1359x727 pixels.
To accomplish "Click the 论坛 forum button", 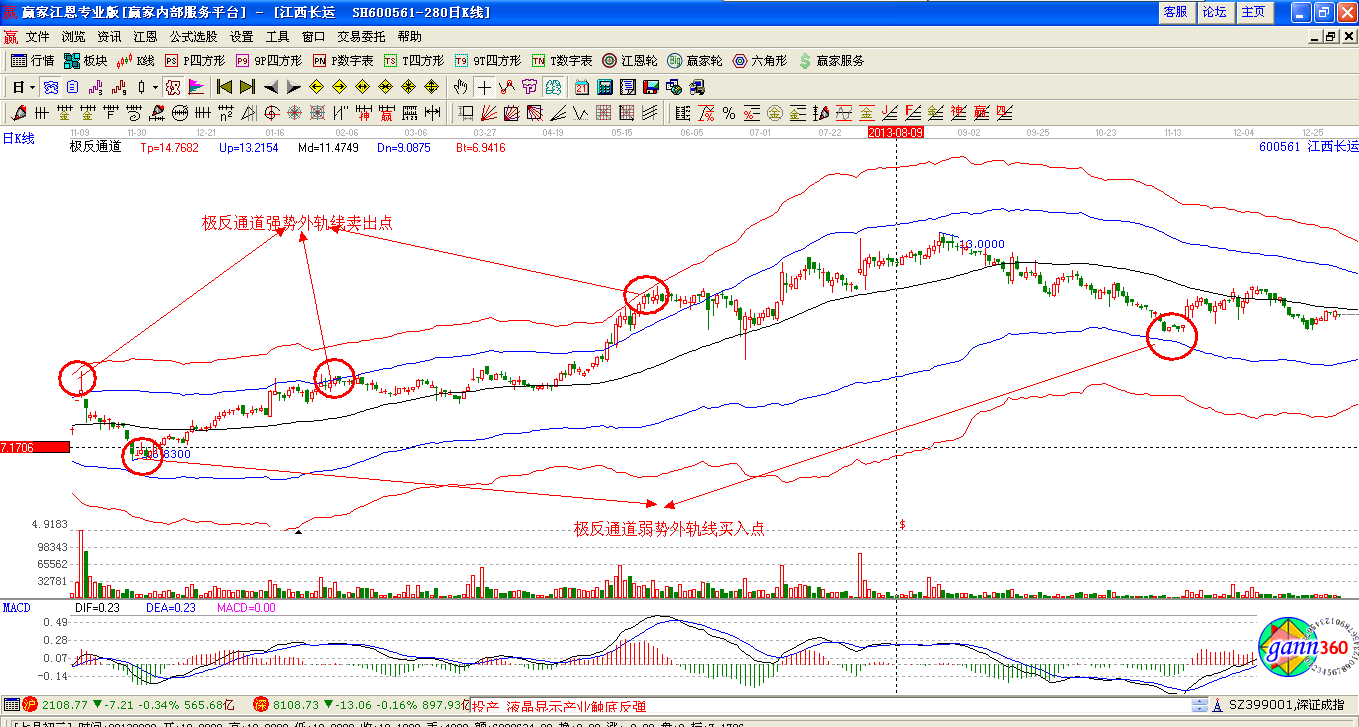I will [x=1214, y=12].
